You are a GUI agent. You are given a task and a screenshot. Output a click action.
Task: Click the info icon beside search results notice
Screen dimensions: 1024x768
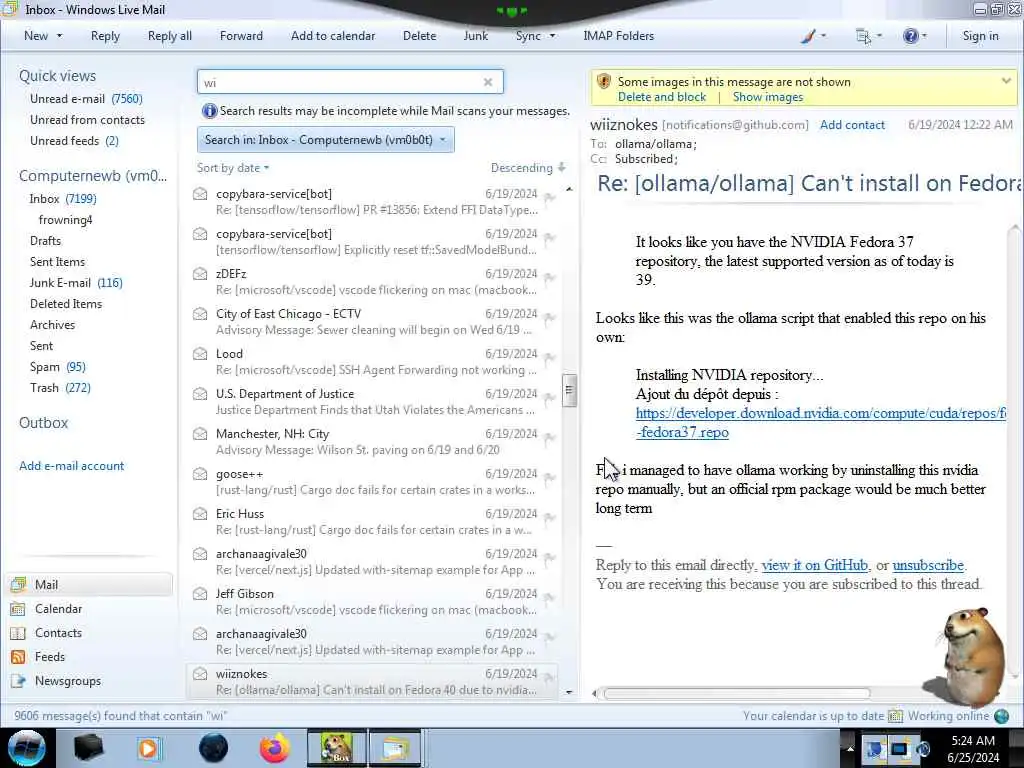(x=209, y=111)
